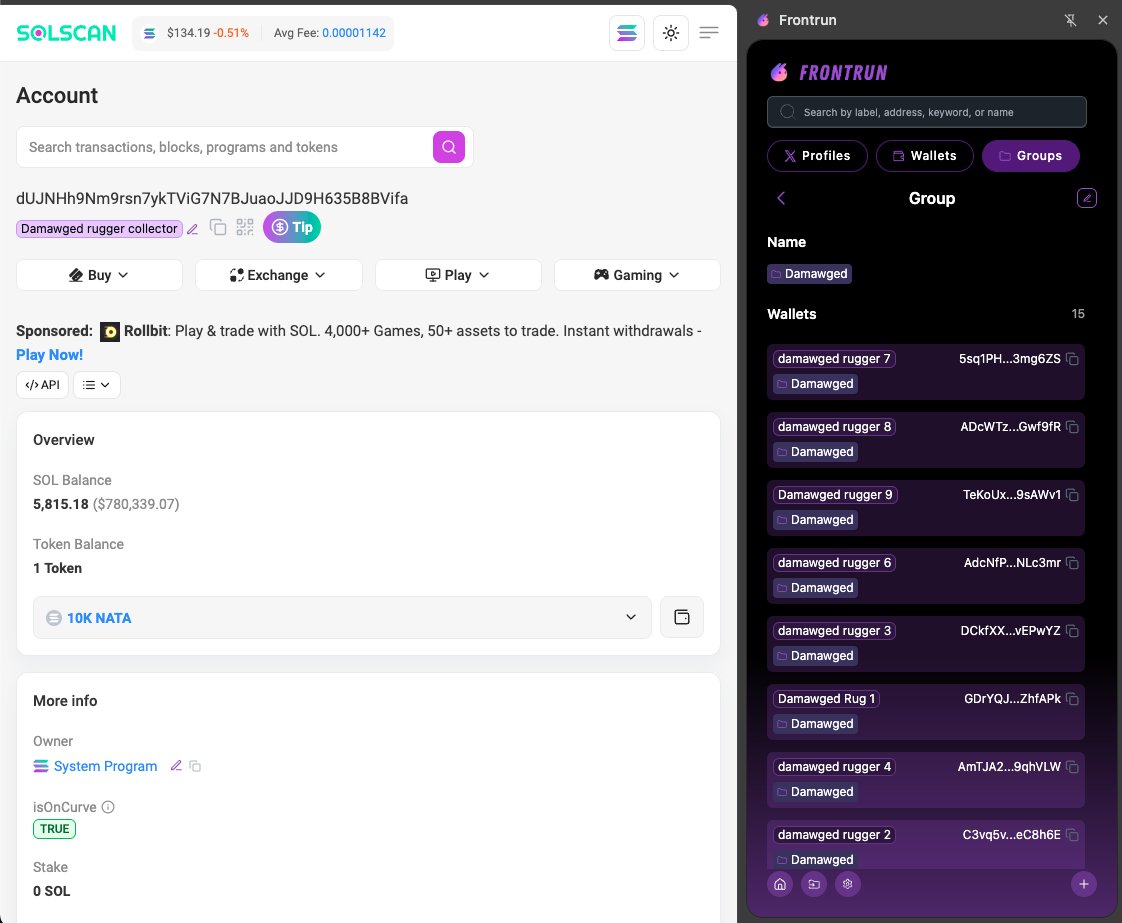Open the System Program owner link

[105, 766]
